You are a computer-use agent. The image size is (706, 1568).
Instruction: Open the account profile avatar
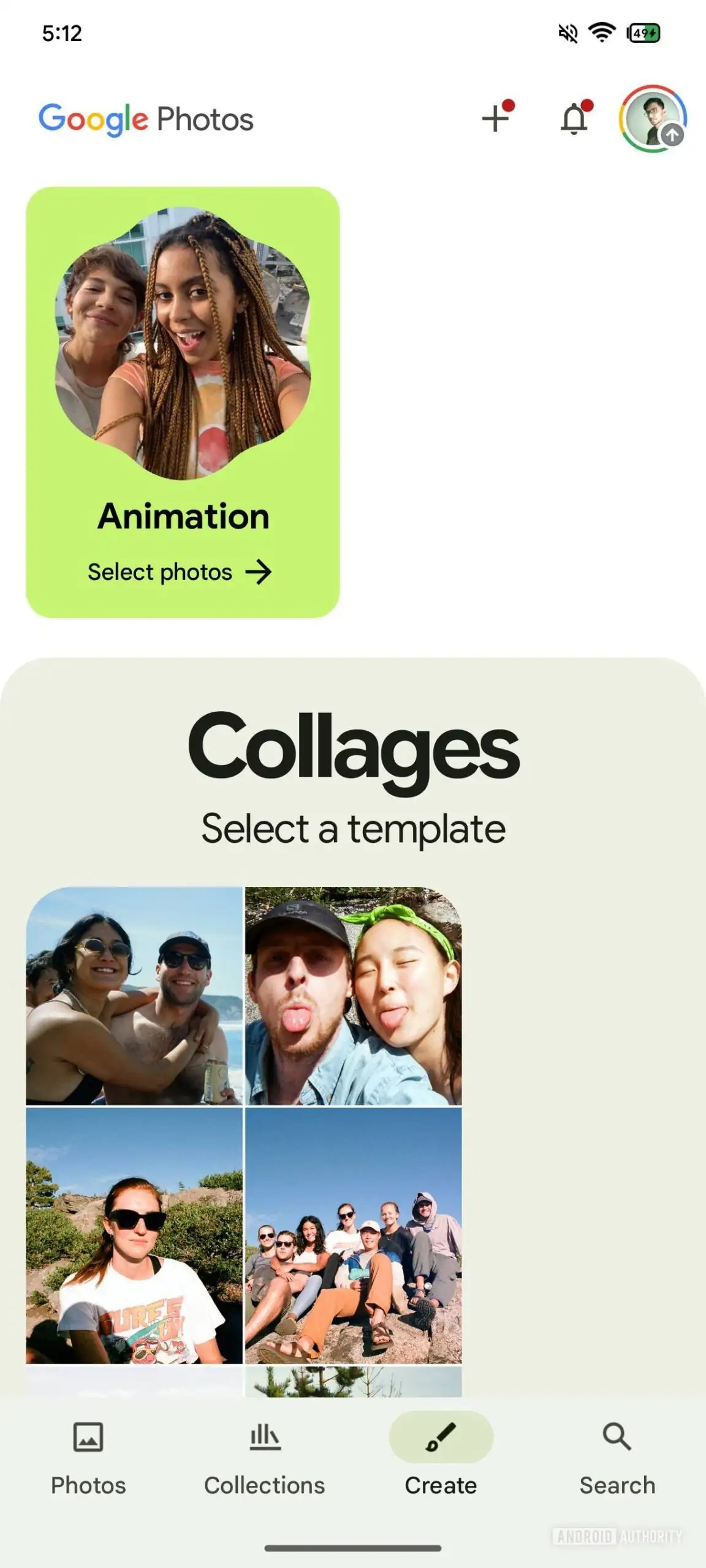click(x=653, y=118)
